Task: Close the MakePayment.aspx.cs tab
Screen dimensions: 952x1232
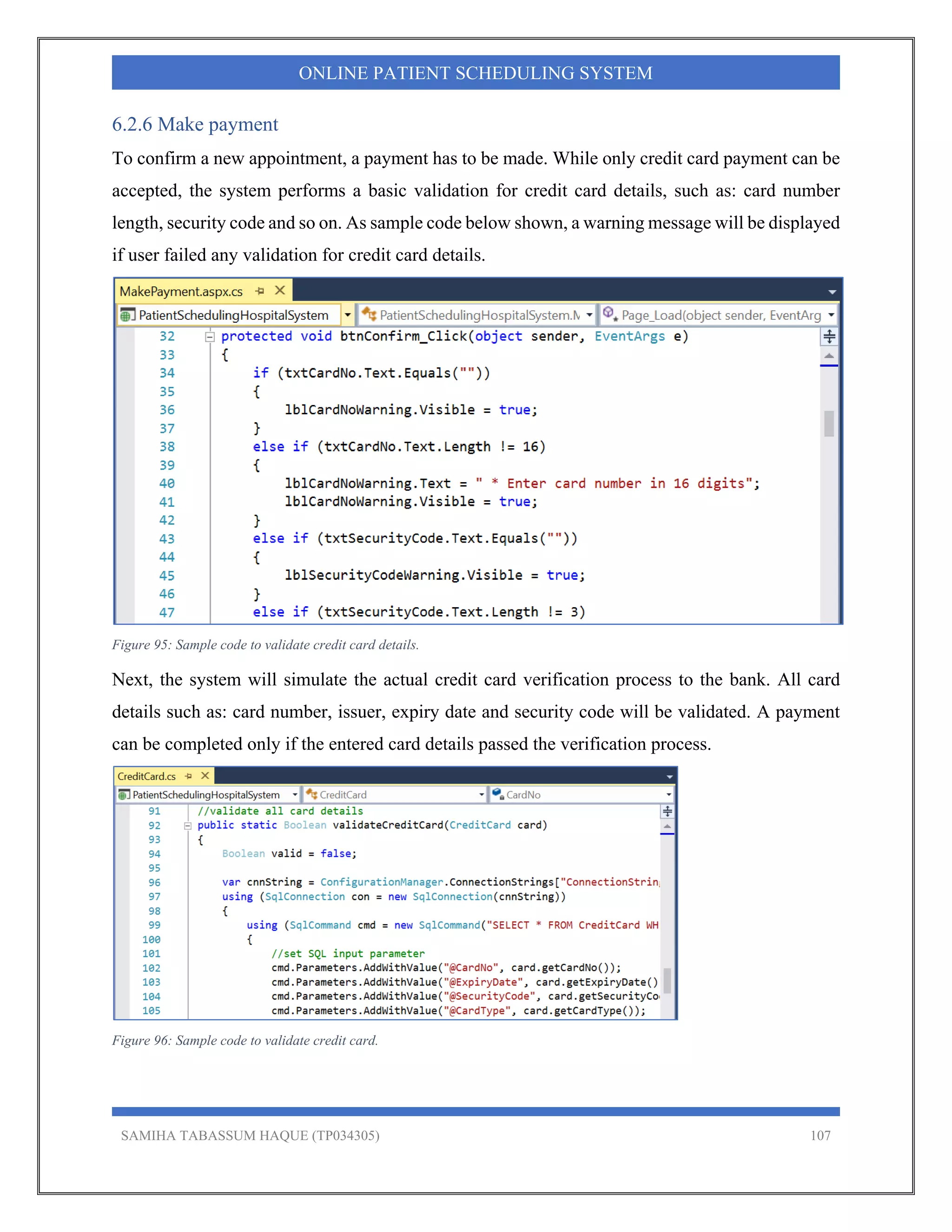Action: coord(280,291)
